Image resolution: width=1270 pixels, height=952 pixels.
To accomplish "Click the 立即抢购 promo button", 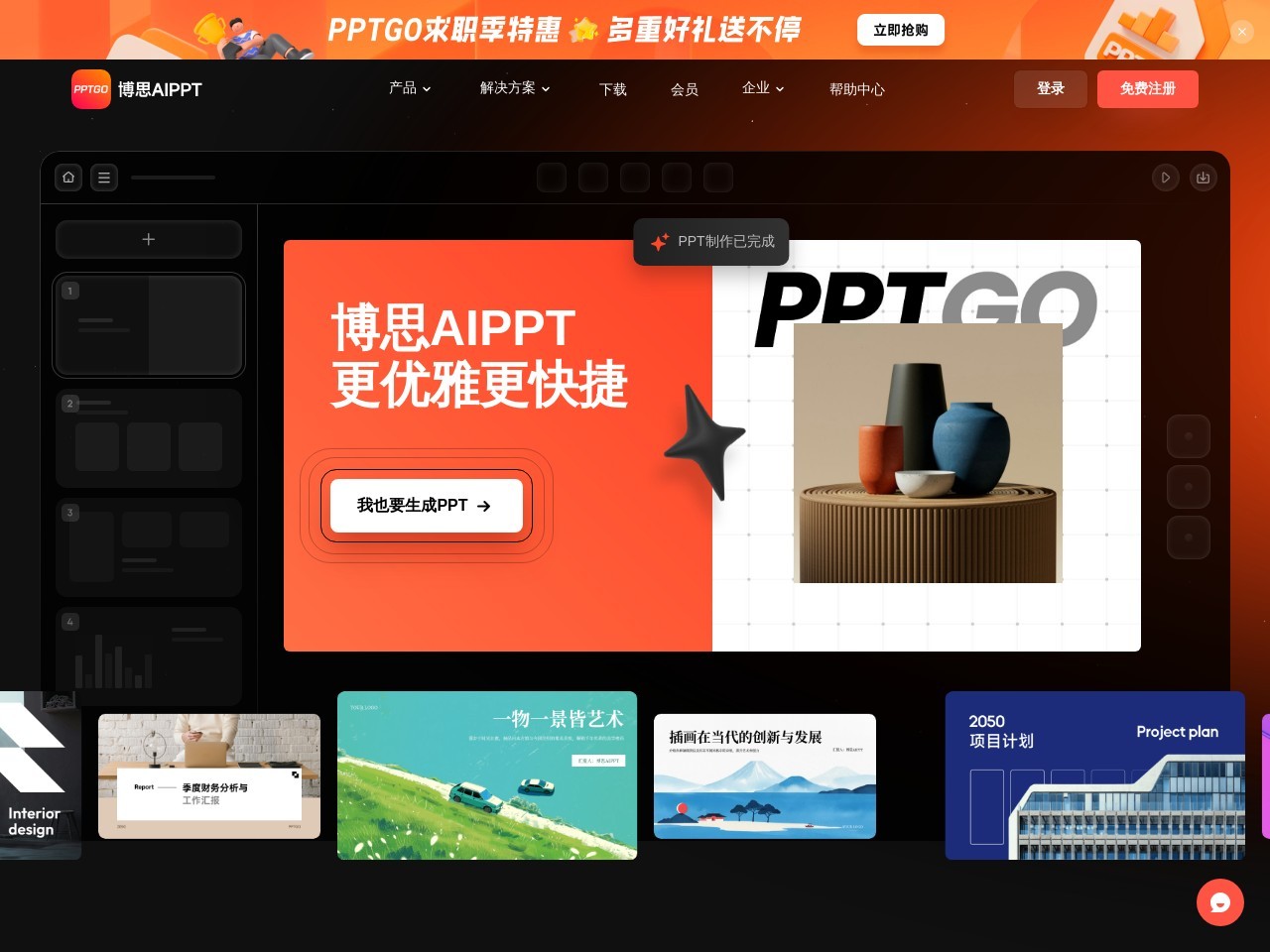I will point(900,30).
